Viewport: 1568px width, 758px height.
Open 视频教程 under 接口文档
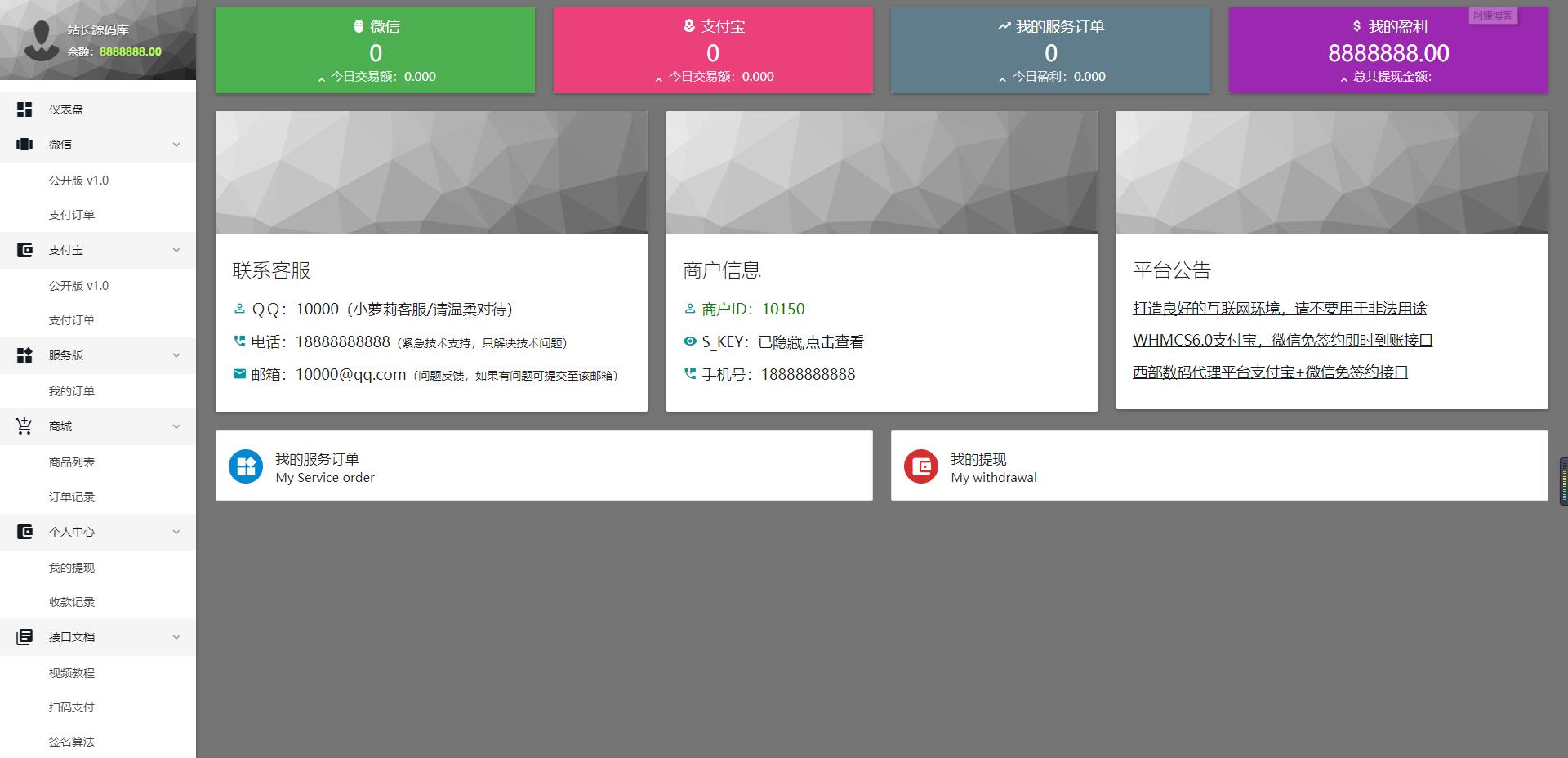(72, 673)
